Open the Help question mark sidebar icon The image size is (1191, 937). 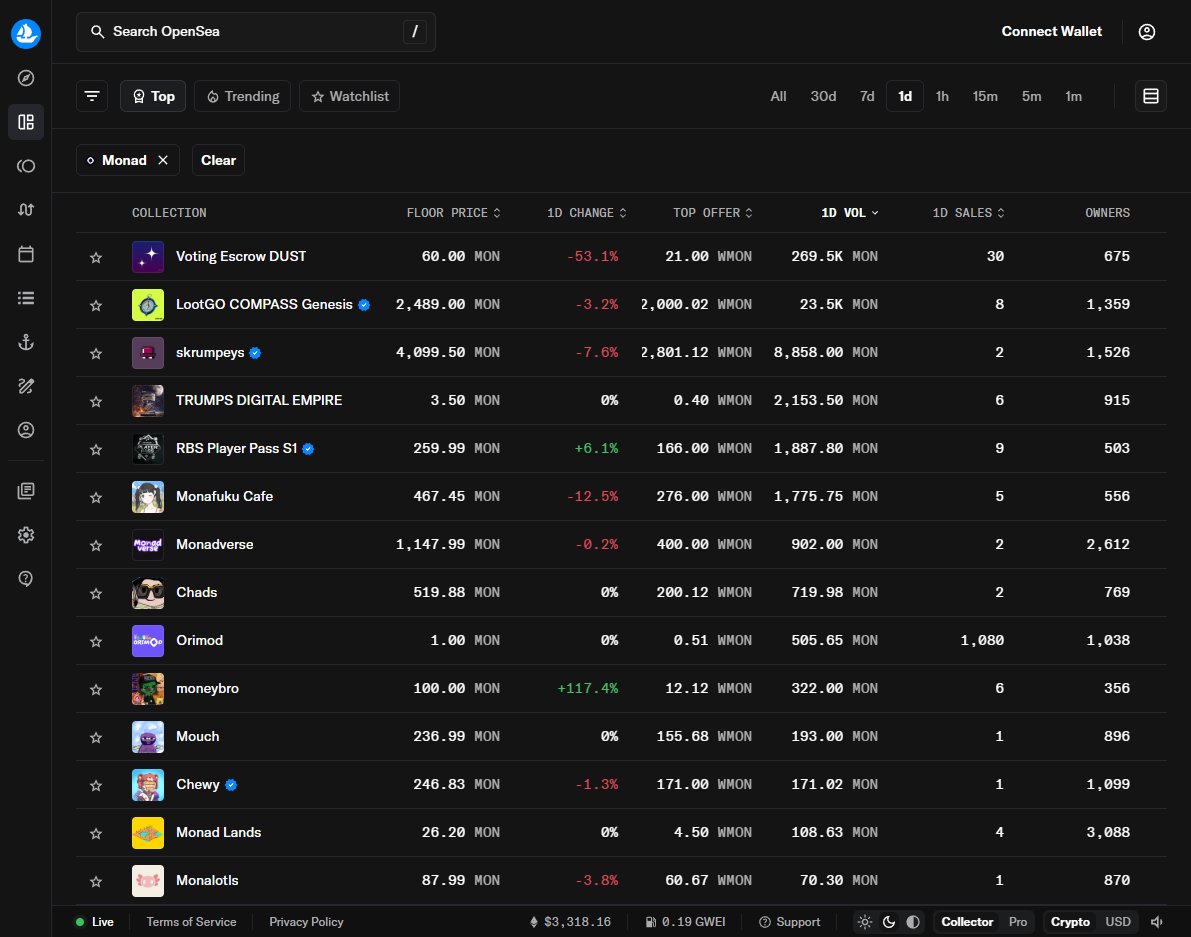coord(26,579)
